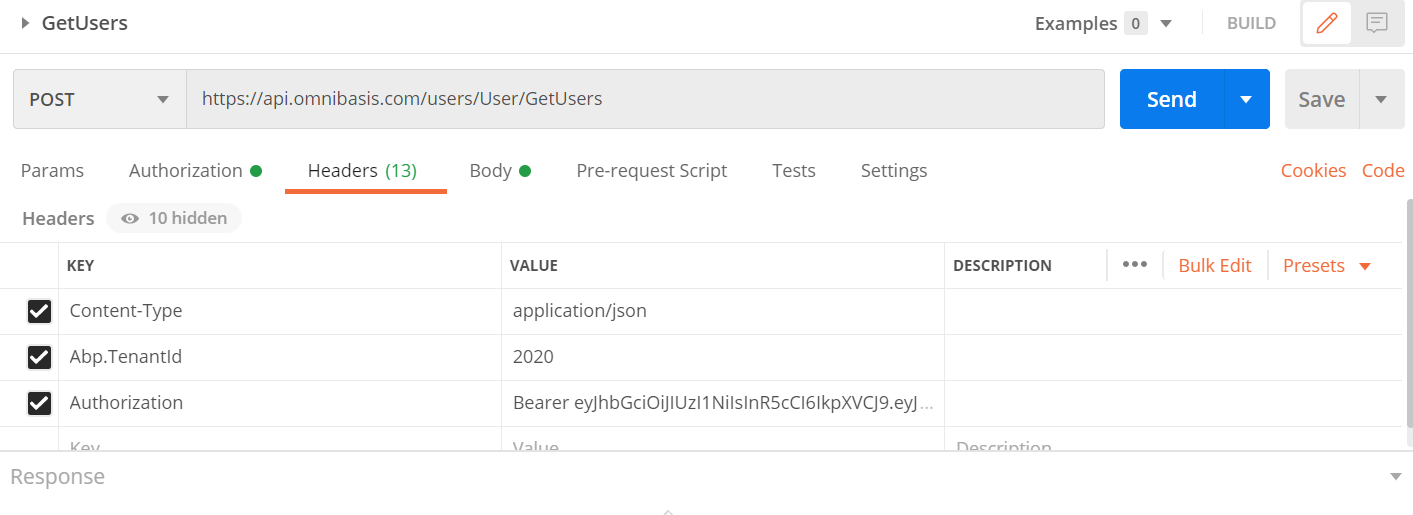Open the Examples dropdown
This screenshot has height=515, width=1413.
(1103, 23)
